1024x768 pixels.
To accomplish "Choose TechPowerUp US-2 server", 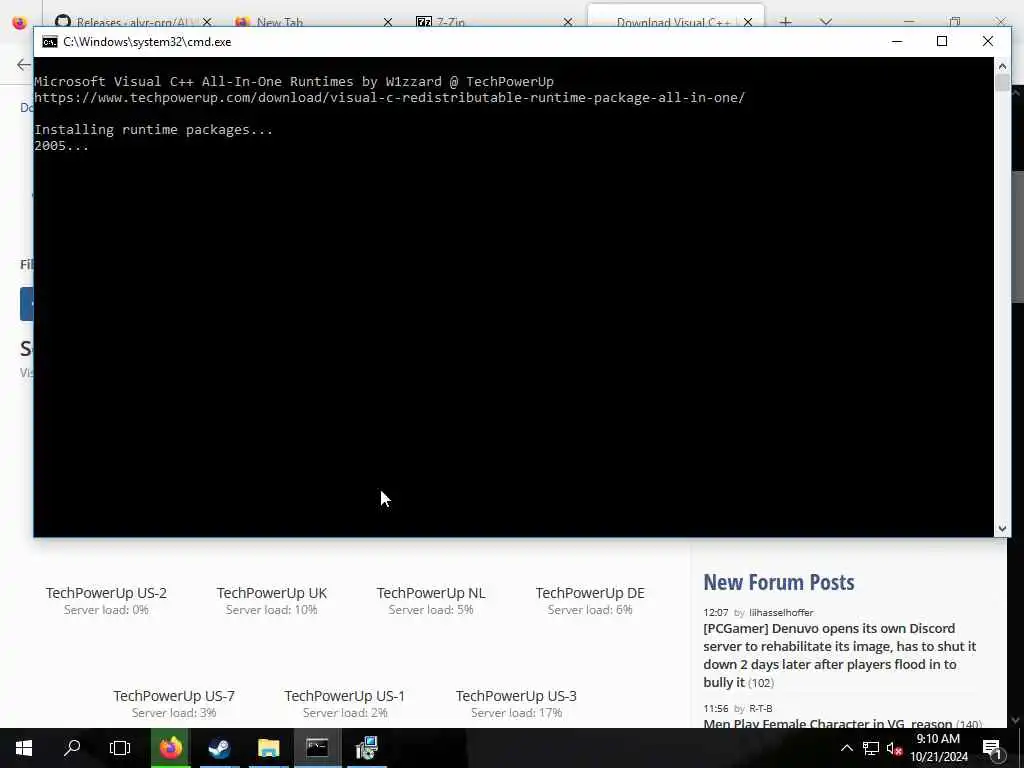I will pos(106,593).
